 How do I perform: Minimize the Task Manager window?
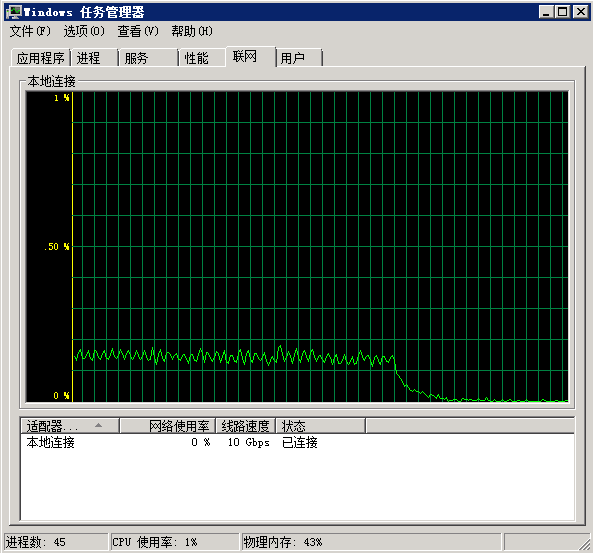(x=546, y=12)
